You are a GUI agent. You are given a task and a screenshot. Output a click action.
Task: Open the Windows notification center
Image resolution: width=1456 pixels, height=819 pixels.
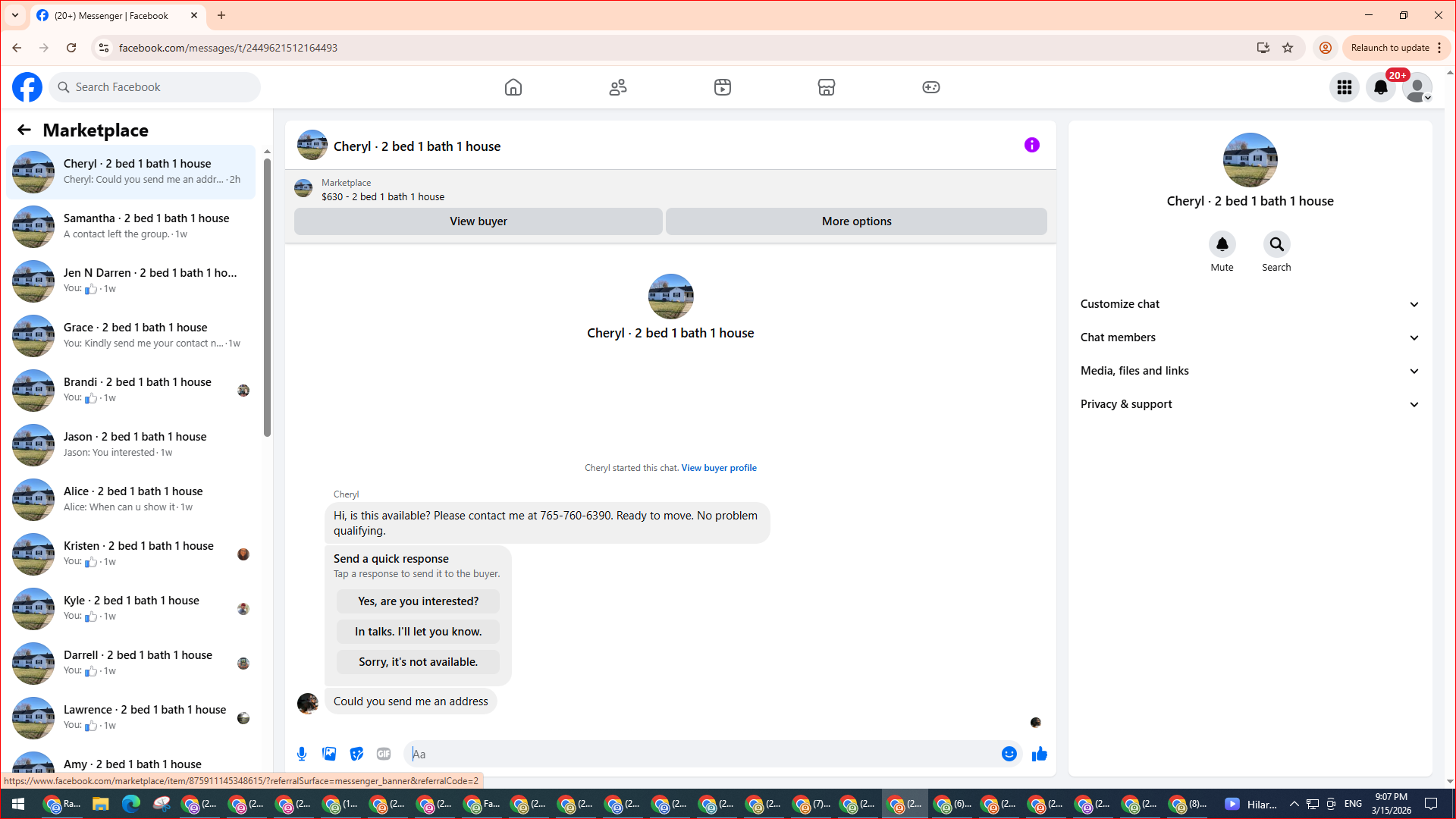coord(1432,804)
